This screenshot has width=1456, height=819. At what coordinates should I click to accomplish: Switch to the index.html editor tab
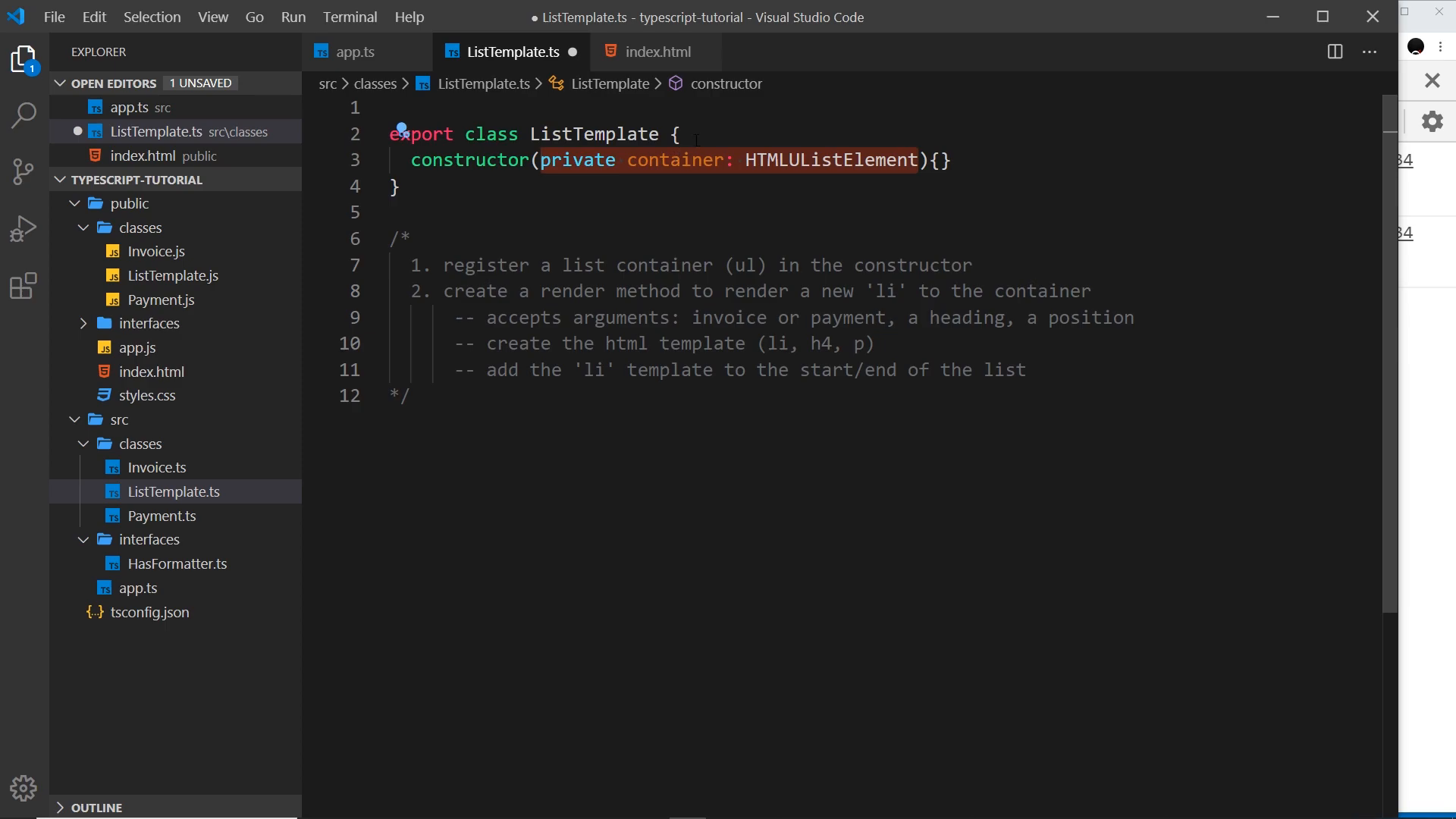[x=657, y=52]
